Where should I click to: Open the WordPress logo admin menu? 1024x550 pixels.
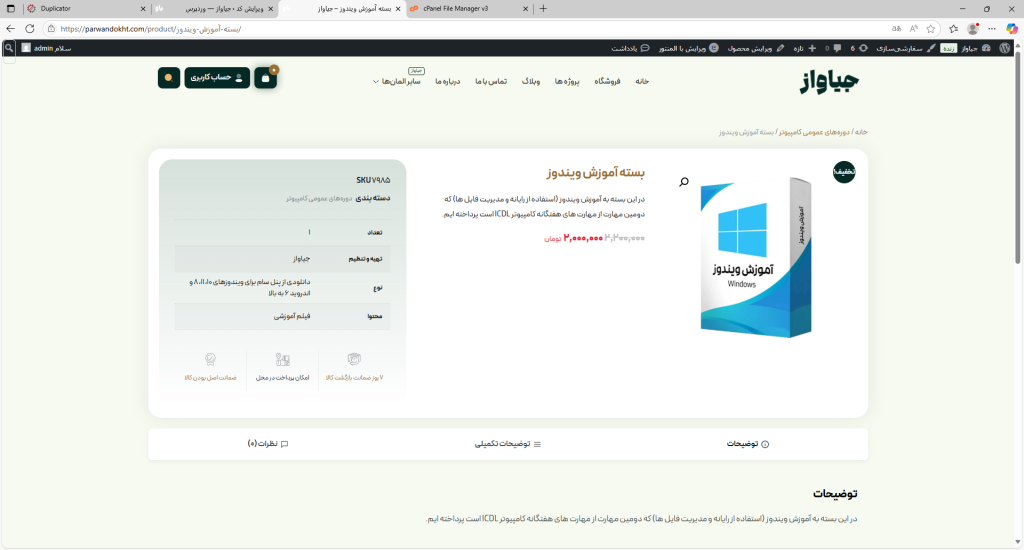1005,48
